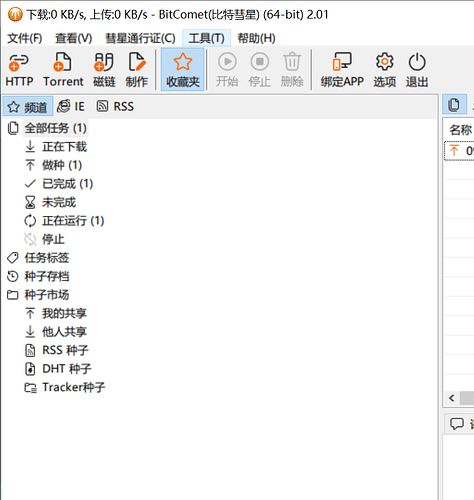Open 彗星通行证(C) menu
Viewport: 474px width, 500px height.
tap(140, 38)
